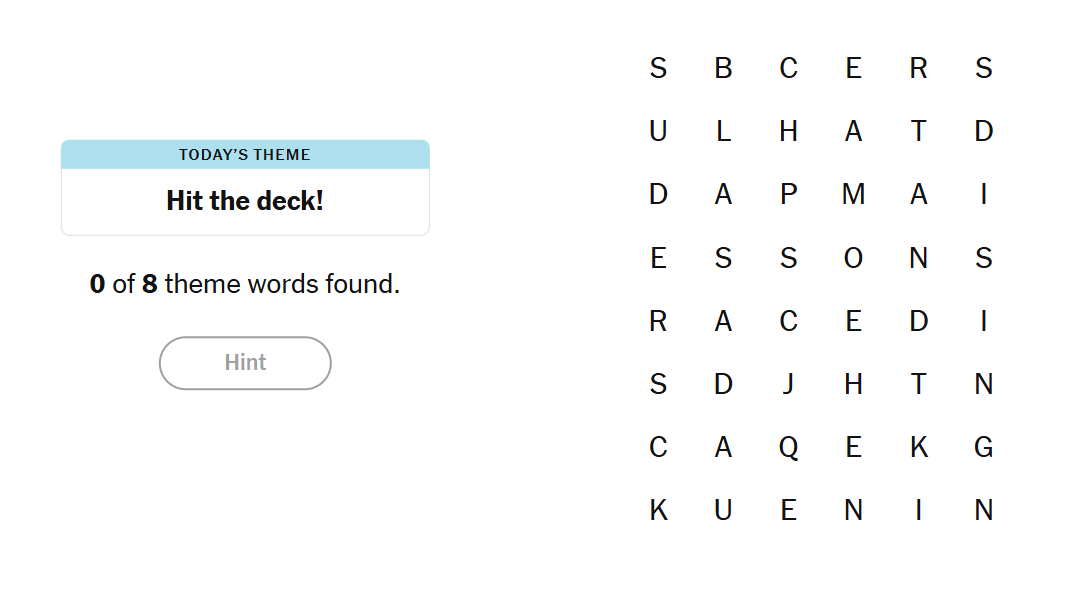Click the theme words found counter

tap(245, 285)
